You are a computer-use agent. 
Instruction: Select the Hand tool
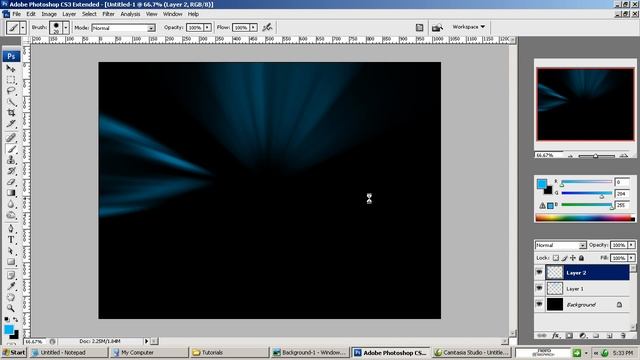point(11,298)
